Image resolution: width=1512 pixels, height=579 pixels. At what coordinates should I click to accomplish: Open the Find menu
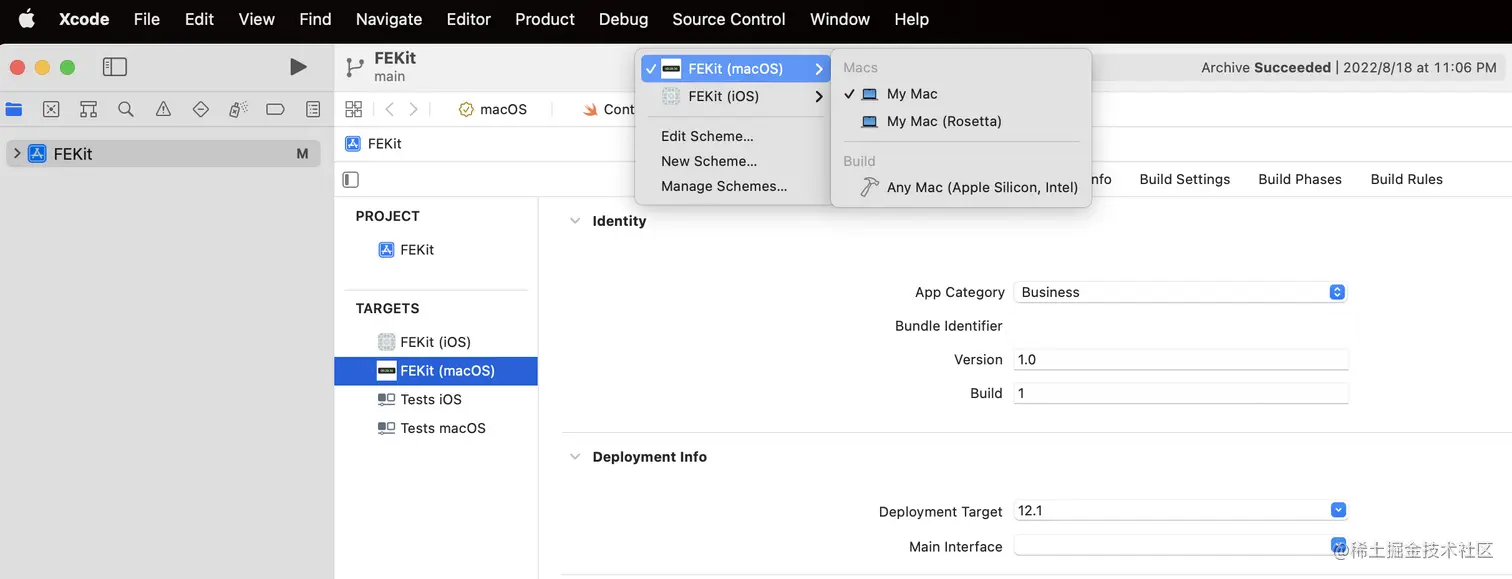[315, 19]
